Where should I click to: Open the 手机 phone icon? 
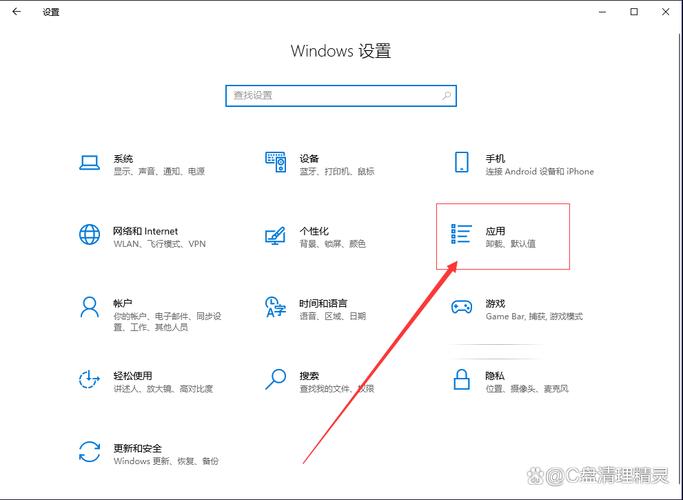pyautogui.click(x=461, y=162)
